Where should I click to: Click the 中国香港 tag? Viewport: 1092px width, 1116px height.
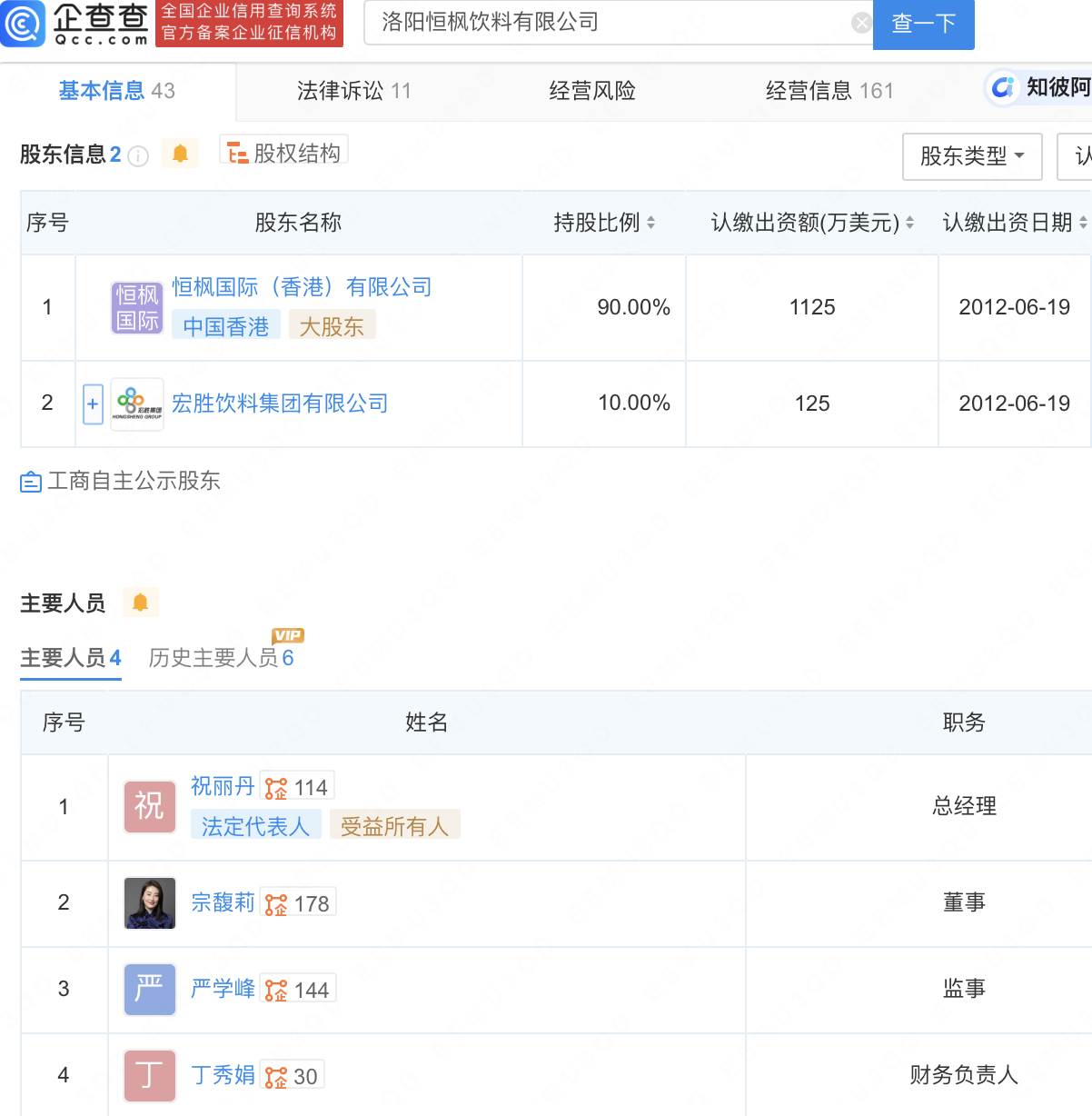[226, 326]
